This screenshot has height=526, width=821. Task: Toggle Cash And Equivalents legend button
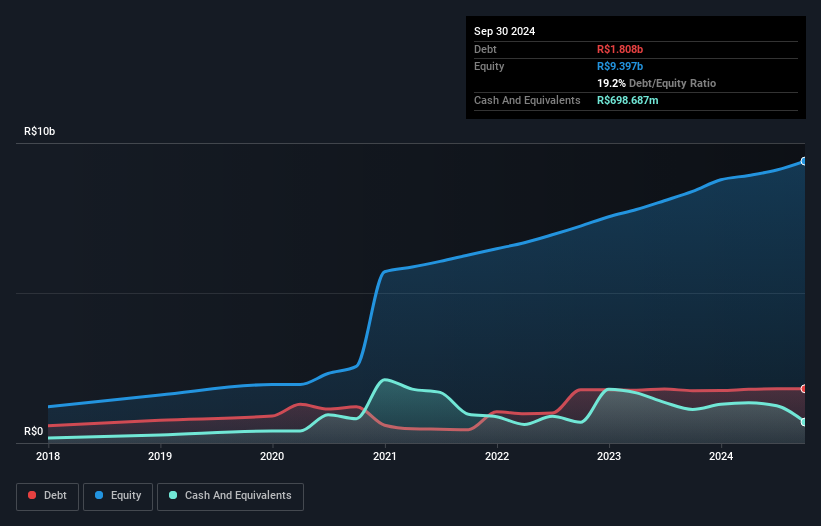pos(230,496)
